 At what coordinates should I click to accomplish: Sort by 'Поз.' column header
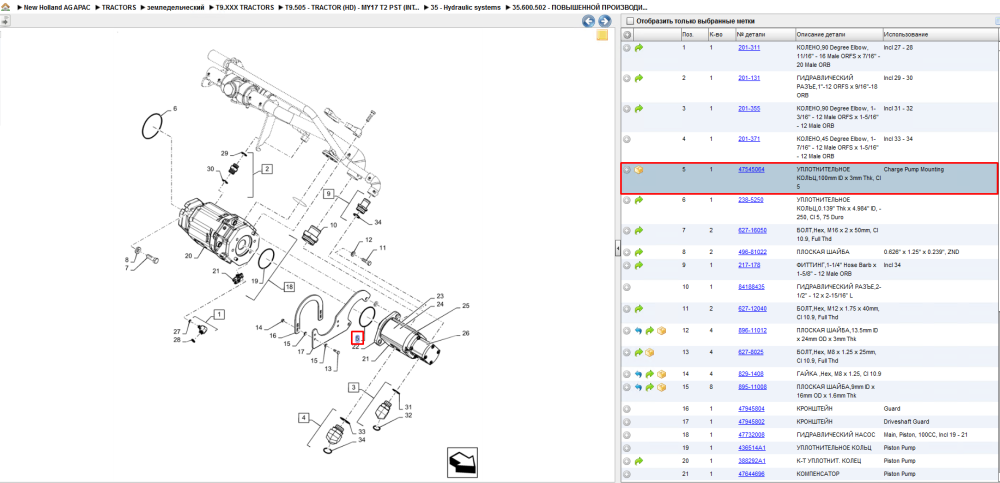(x=693, y=34)
